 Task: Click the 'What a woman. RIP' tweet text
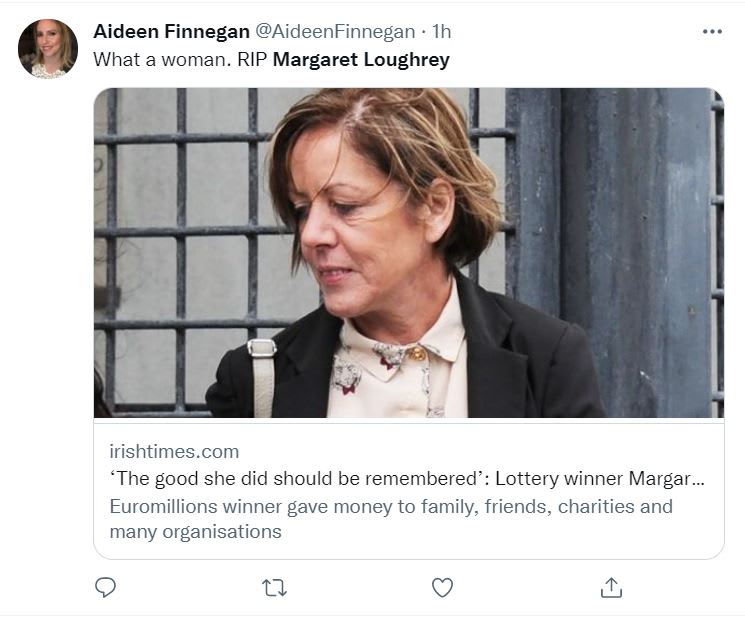[180, 59]
